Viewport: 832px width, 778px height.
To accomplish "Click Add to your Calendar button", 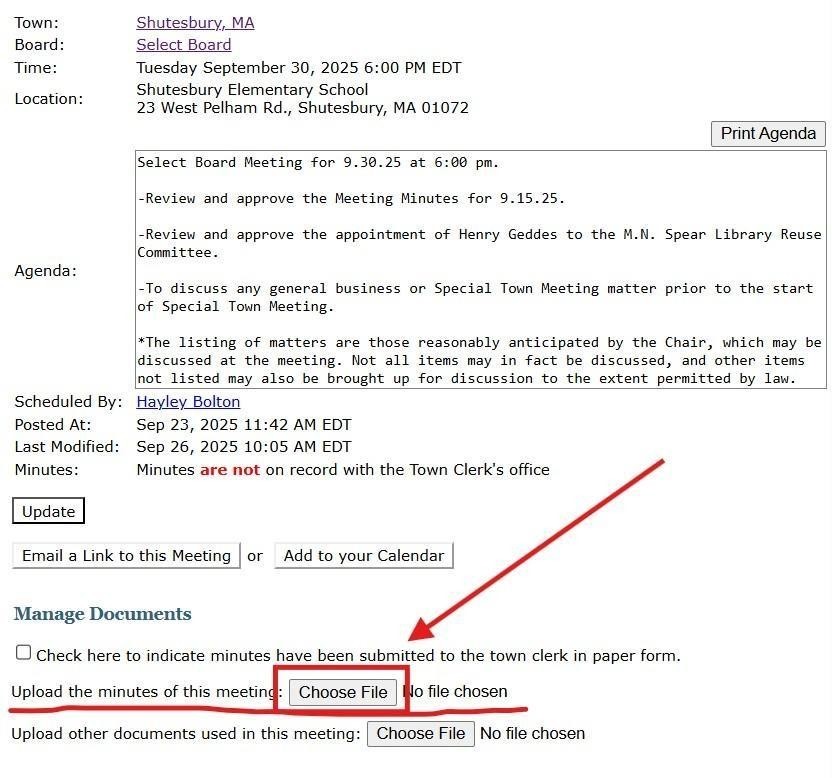I will coord(363,556).
